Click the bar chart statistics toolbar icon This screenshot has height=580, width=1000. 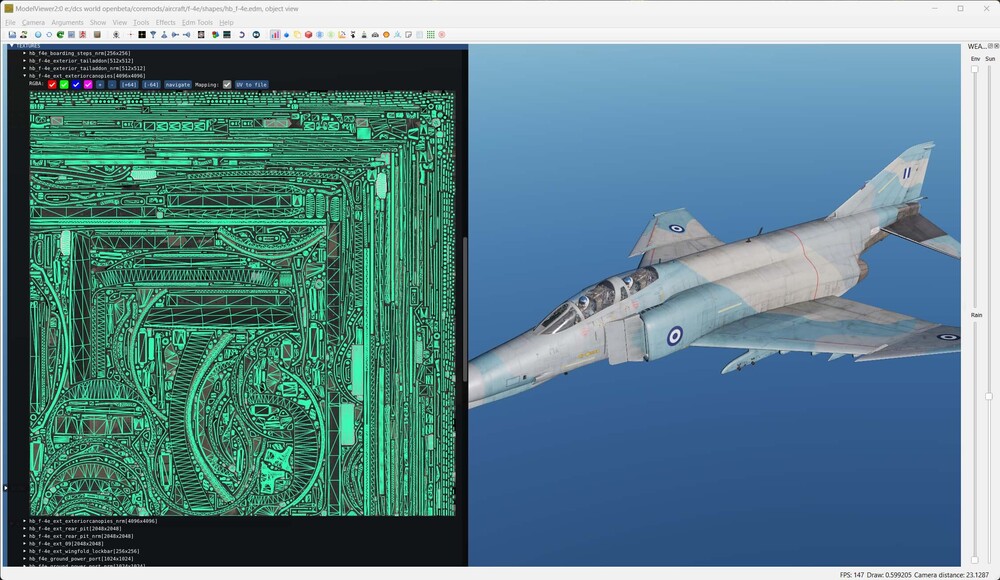click(x=275, y=35)
